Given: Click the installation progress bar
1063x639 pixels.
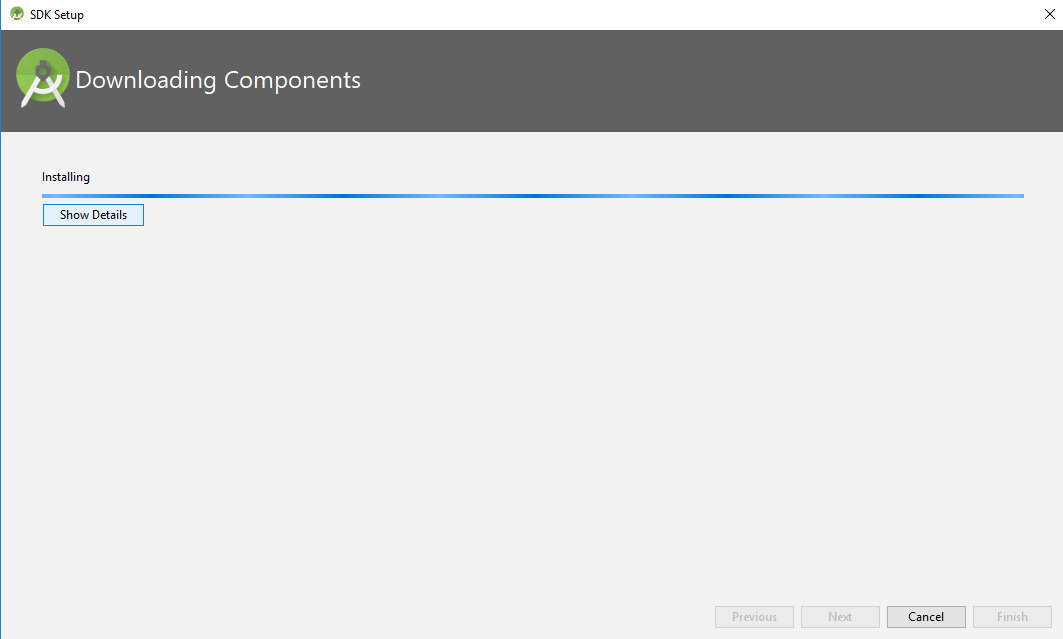Looking at the screenshot, I should (532, 196).
